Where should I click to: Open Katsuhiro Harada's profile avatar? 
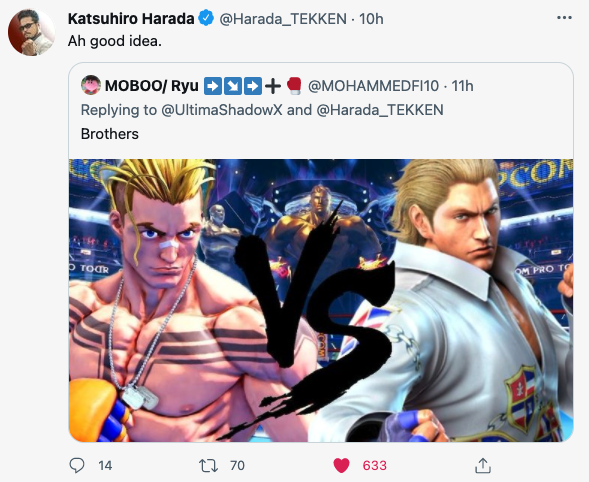(31, 32)
